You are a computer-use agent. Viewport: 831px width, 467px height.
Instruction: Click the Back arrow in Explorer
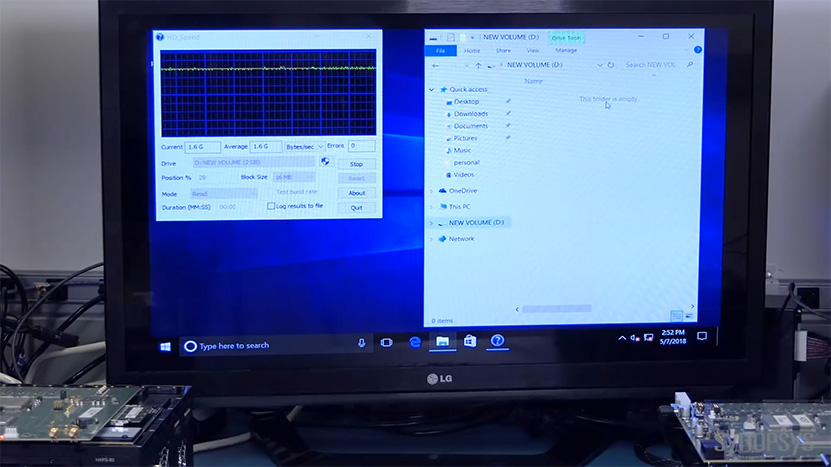[x=436, y=66]
